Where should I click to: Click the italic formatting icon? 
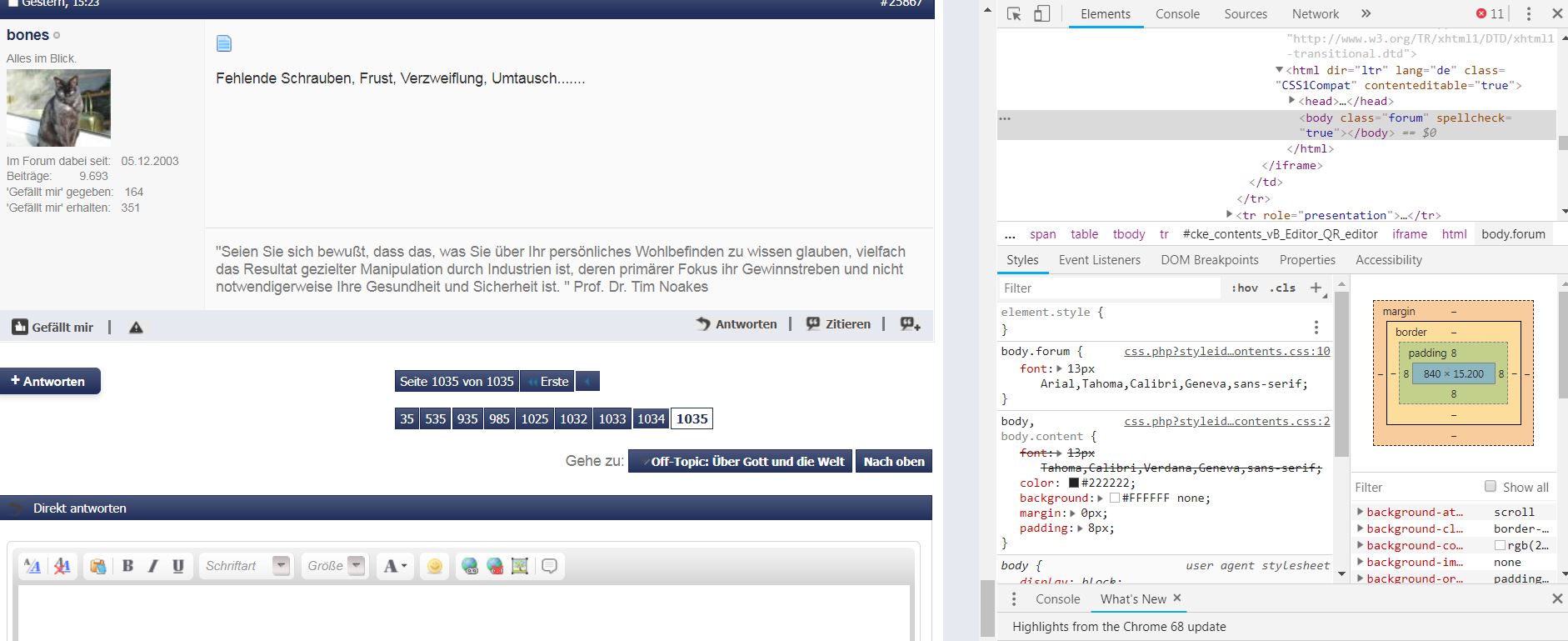pos(152,566)
